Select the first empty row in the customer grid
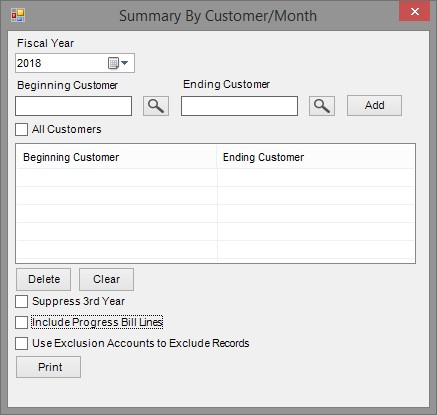Screen dimensions: 437x415 [x=215, y=177]
